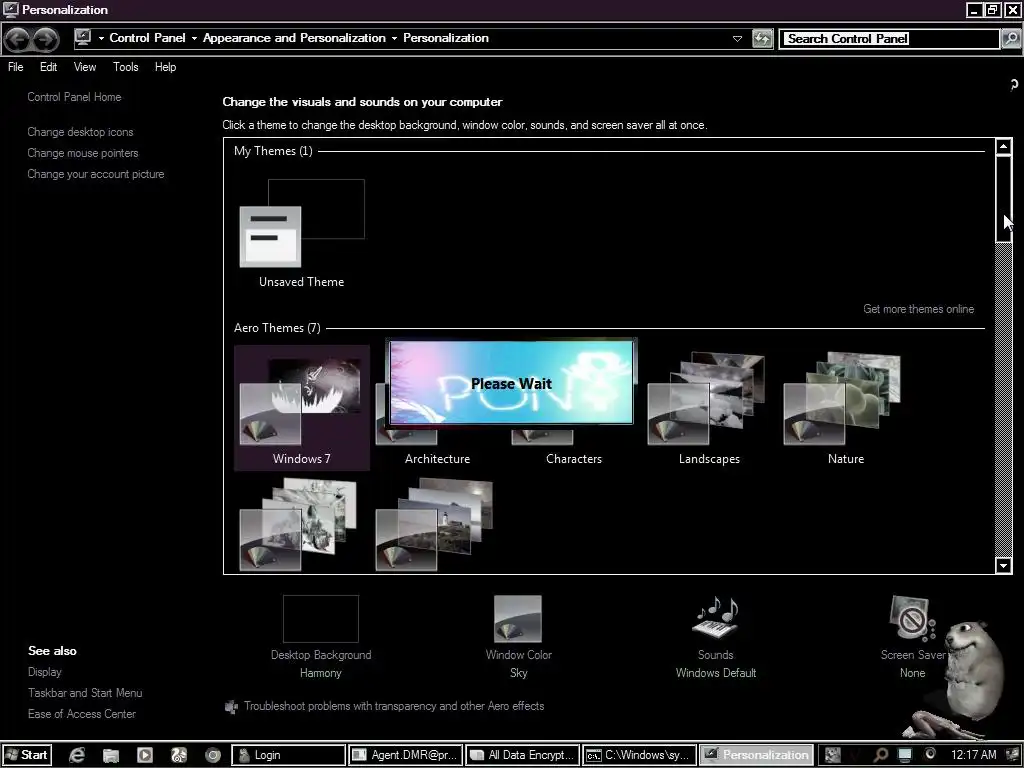Click the help question mark icon

[x=1014, y=84]
